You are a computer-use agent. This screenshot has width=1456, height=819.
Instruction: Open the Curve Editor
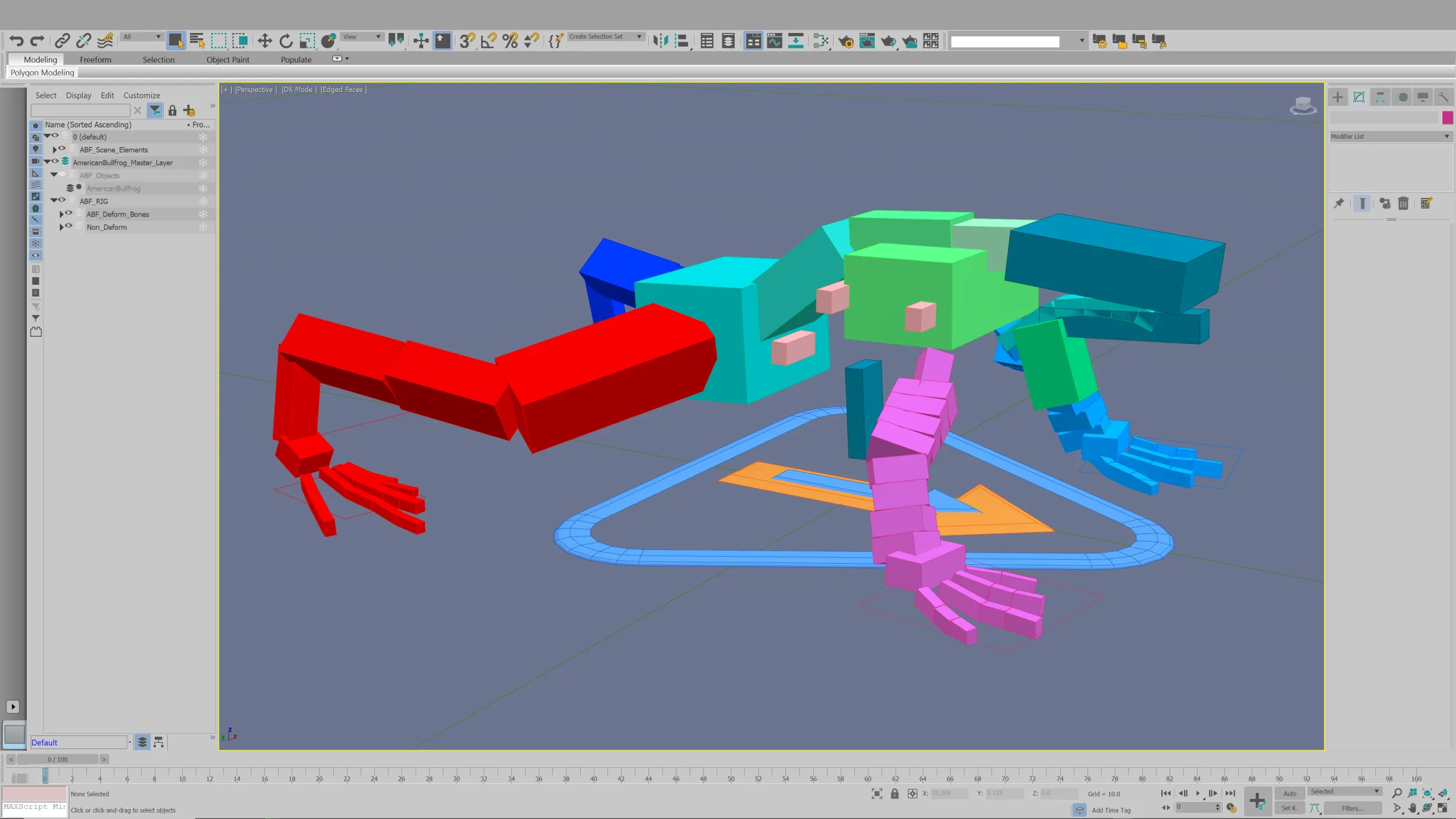point(774,40)
